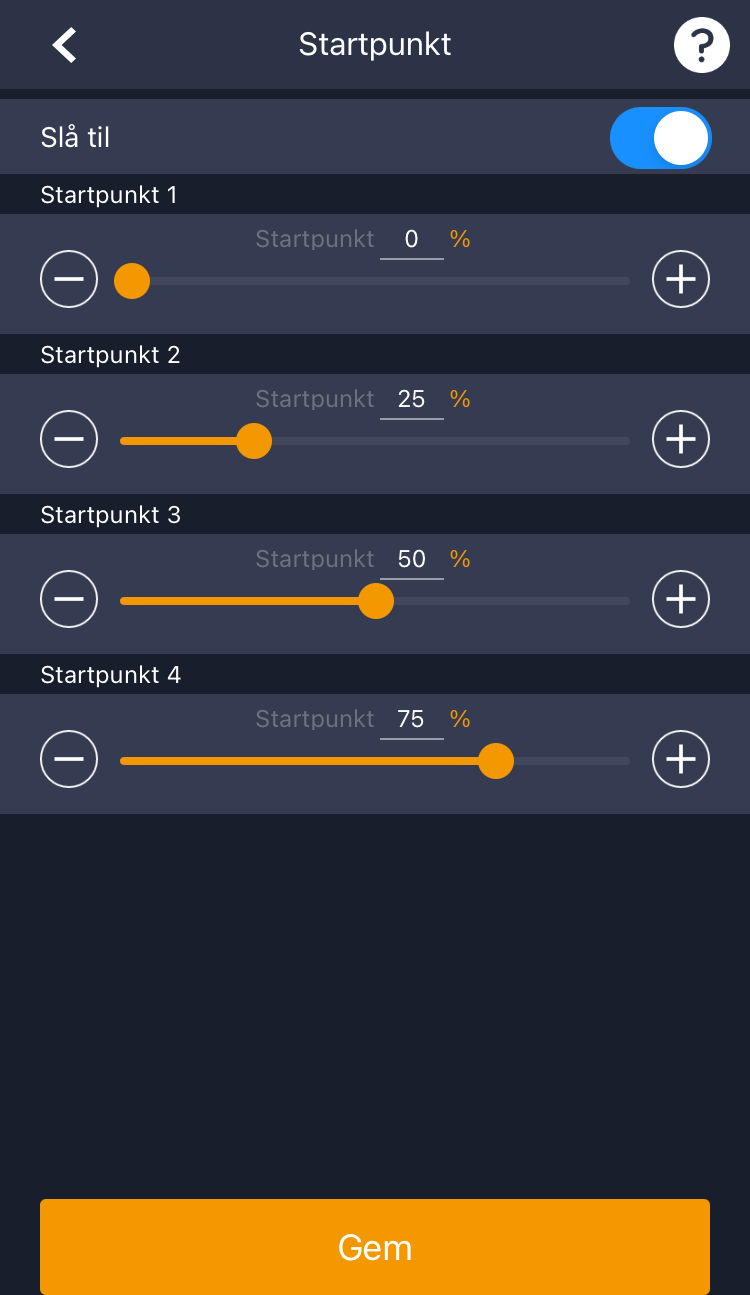Click the Startpunkt 4 slider handle
The width and height of the screenshot is (750, 1295).
496,761
